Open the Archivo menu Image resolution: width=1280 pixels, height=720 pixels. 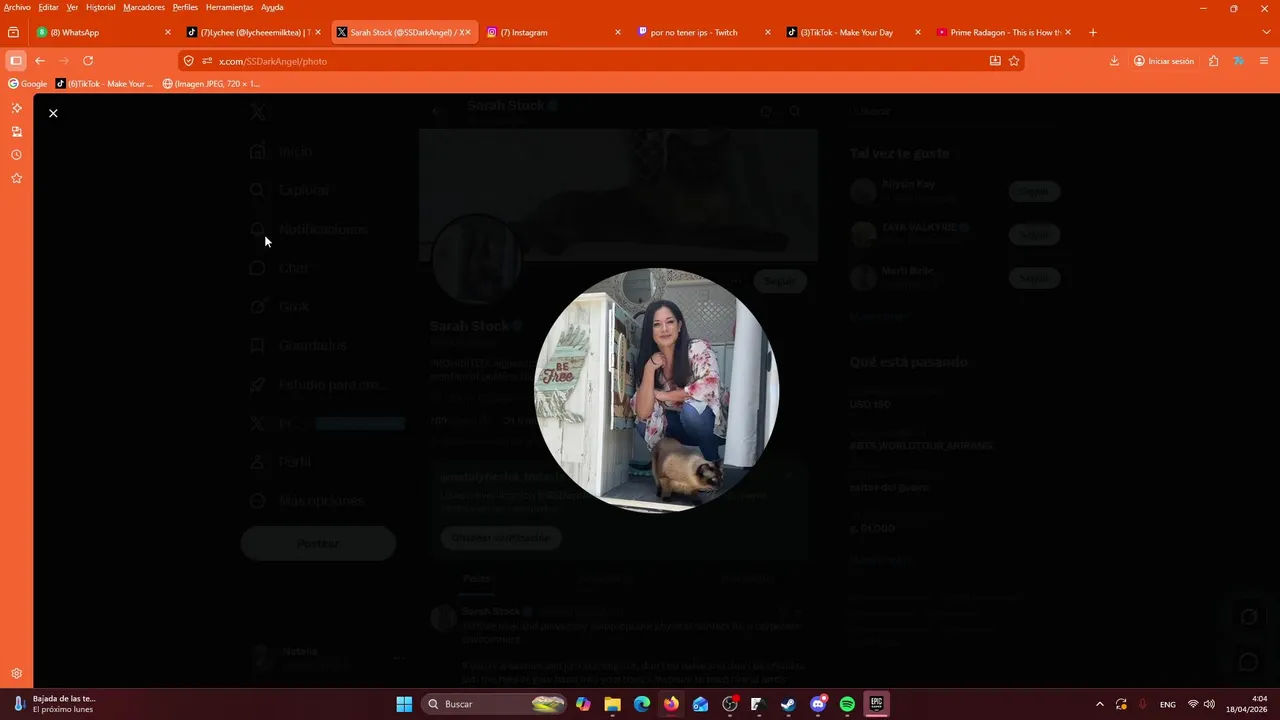pos(17,7)
